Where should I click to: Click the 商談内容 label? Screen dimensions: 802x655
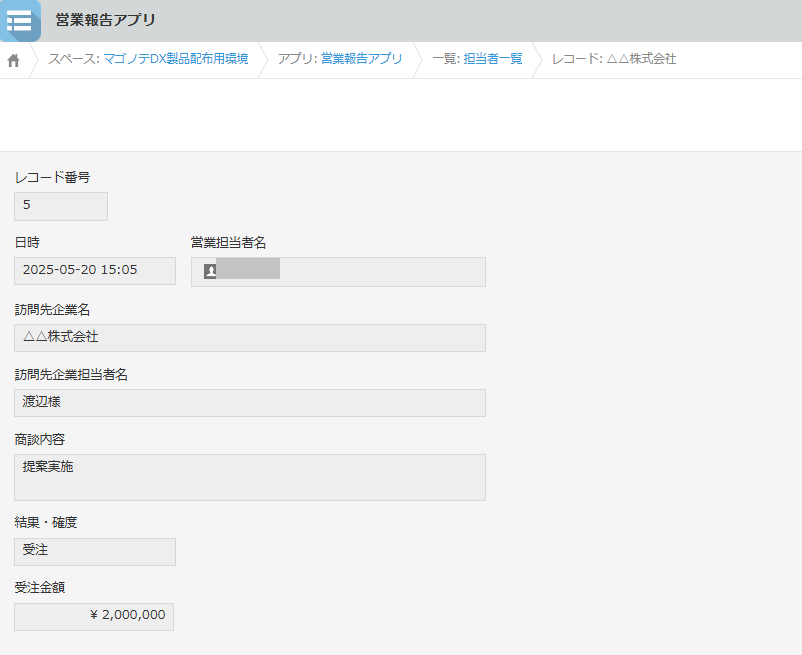click(x=40, y=439)
